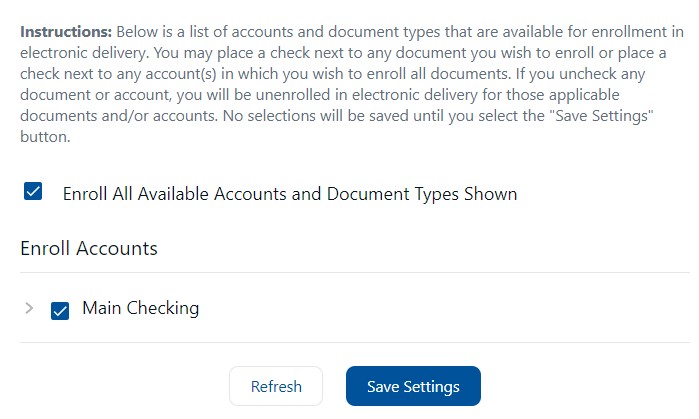Image resolution: width=699 pixels, height=419 pixels.
Task: Expand the Main Checking account chevron
Action: (x=29, y=308)
